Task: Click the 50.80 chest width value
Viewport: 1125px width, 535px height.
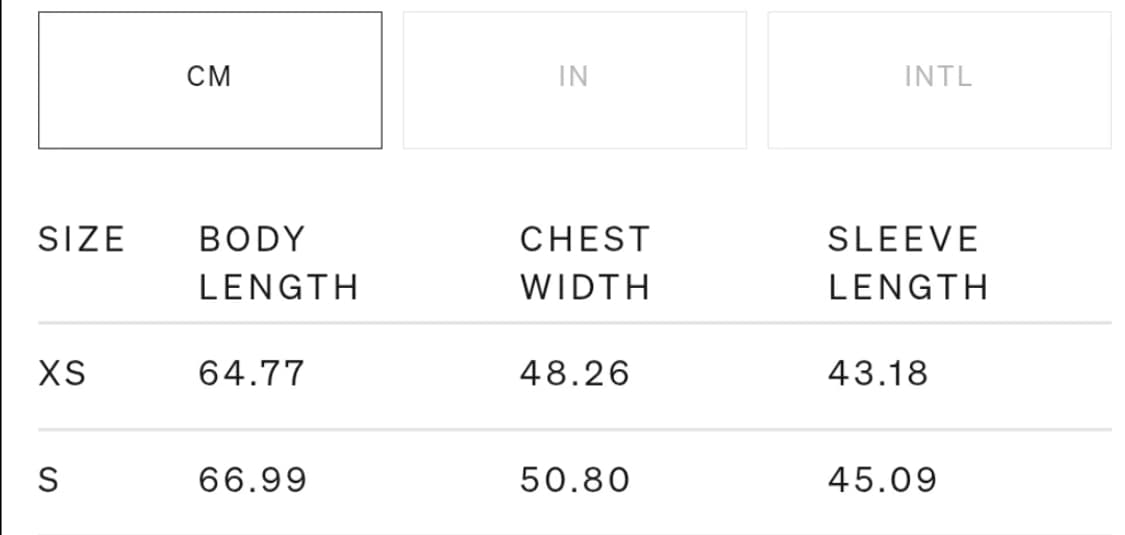Action: pos(575,481)
